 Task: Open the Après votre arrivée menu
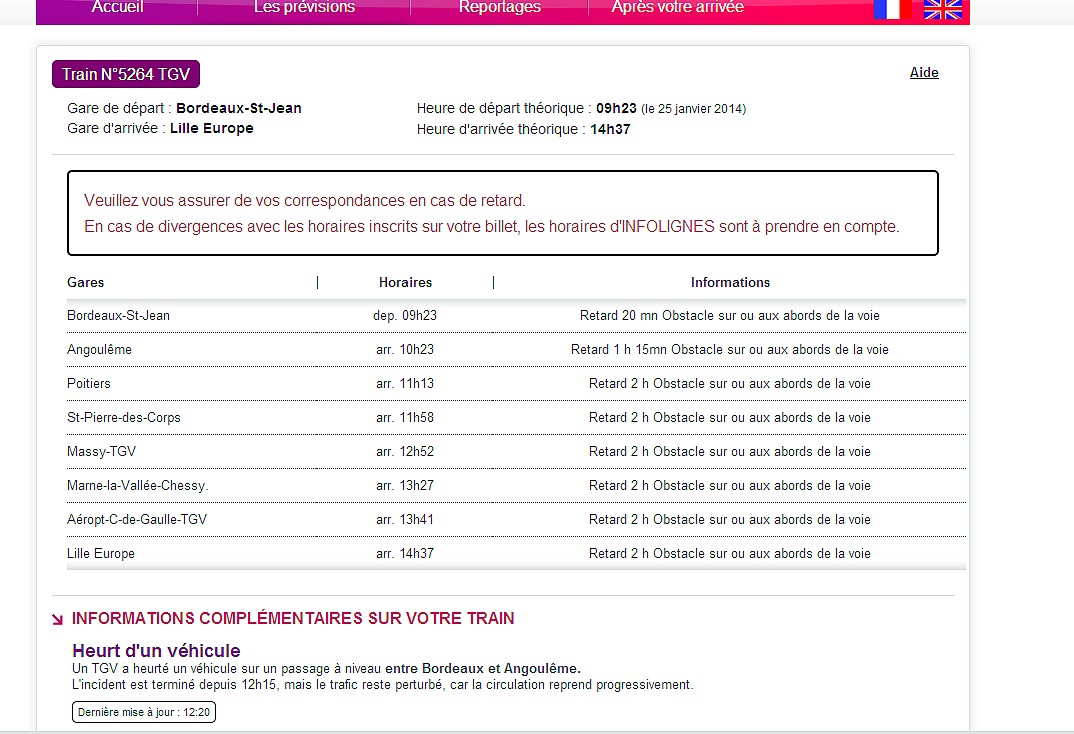(677, 8)
